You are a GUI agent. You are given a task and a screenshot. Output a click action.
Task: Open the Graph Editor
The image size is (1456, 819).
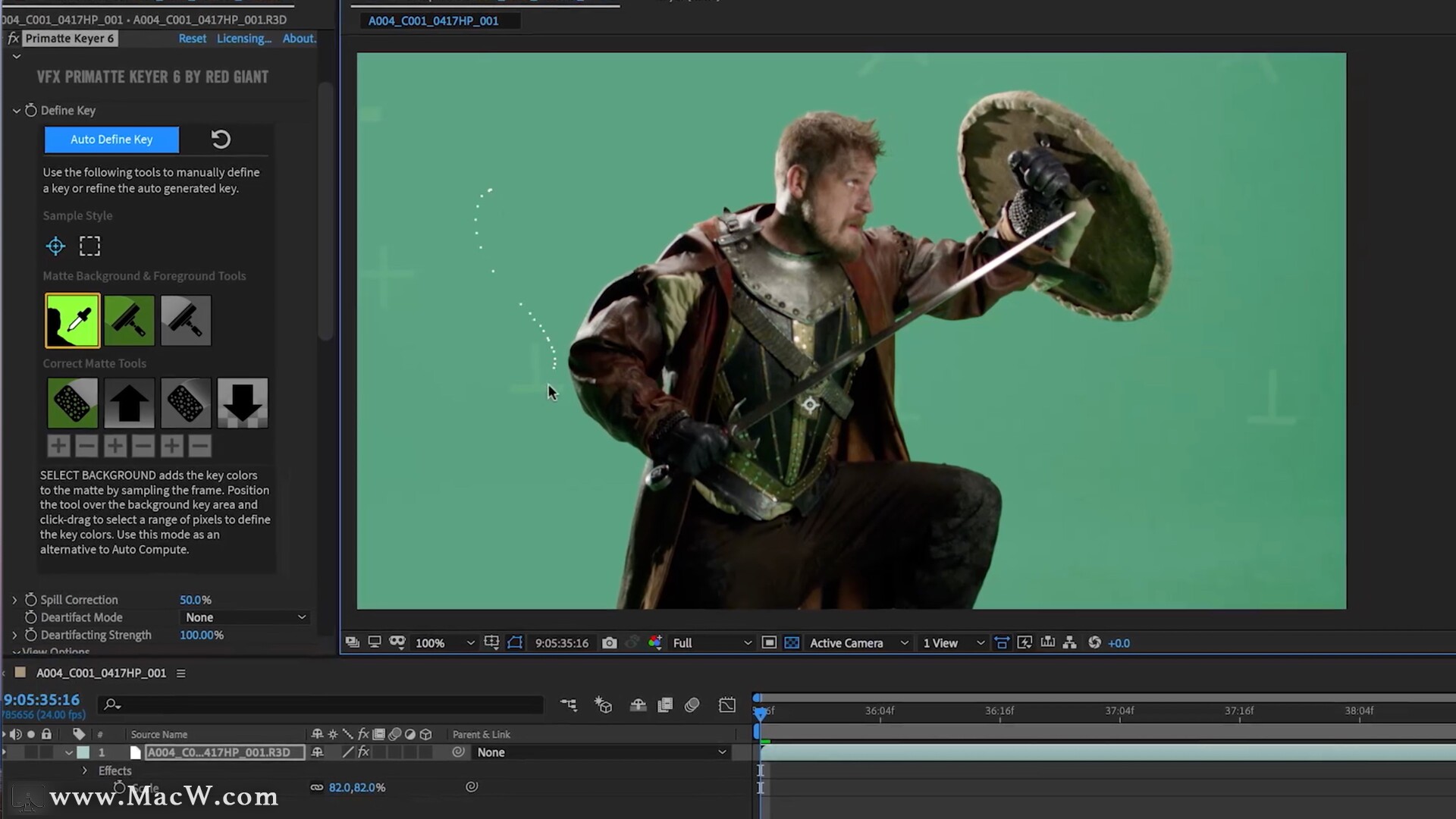click(x=727, y=704)
